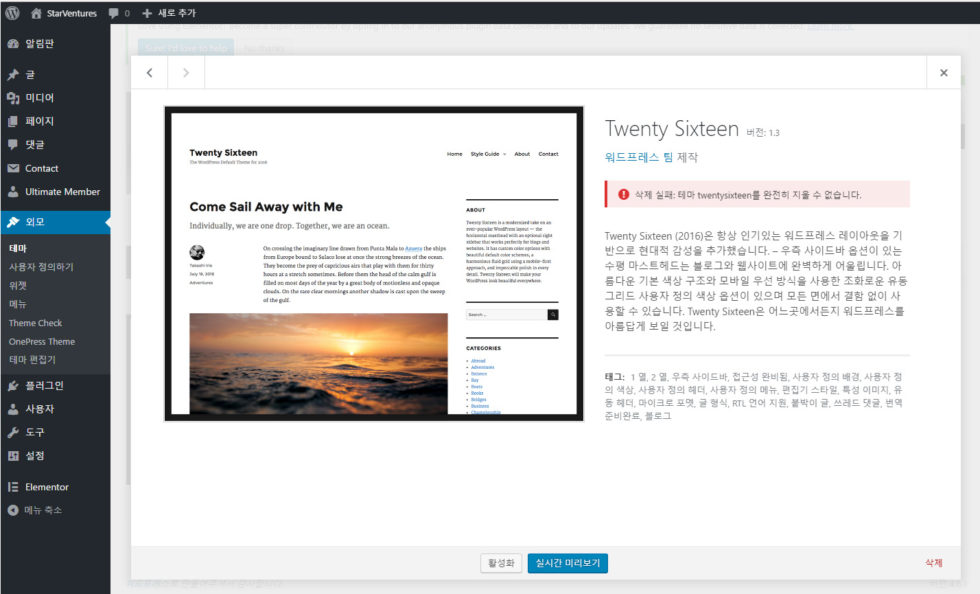
Task: Click the Contact envelope icon
Action: 13,168
